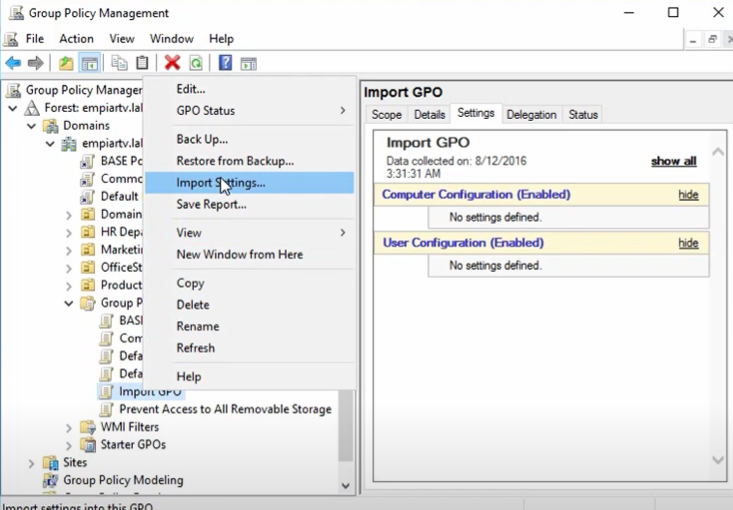This screenshot has height=510, width=733.
Task: Click the Paste clipboard toolbar icon
Action: click(143, 63)
